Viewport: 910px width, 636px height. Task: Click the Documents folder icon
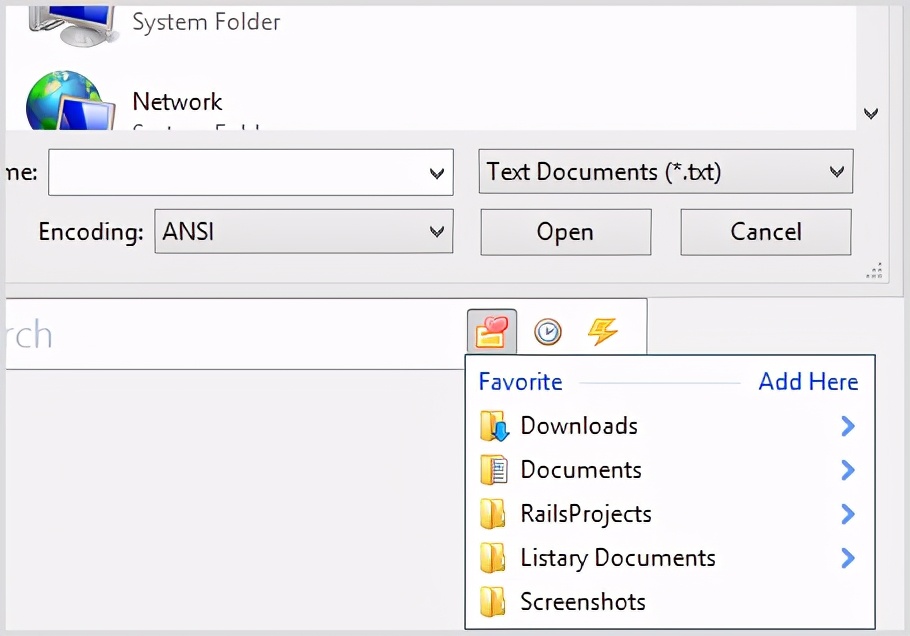(x=494, y=470)
